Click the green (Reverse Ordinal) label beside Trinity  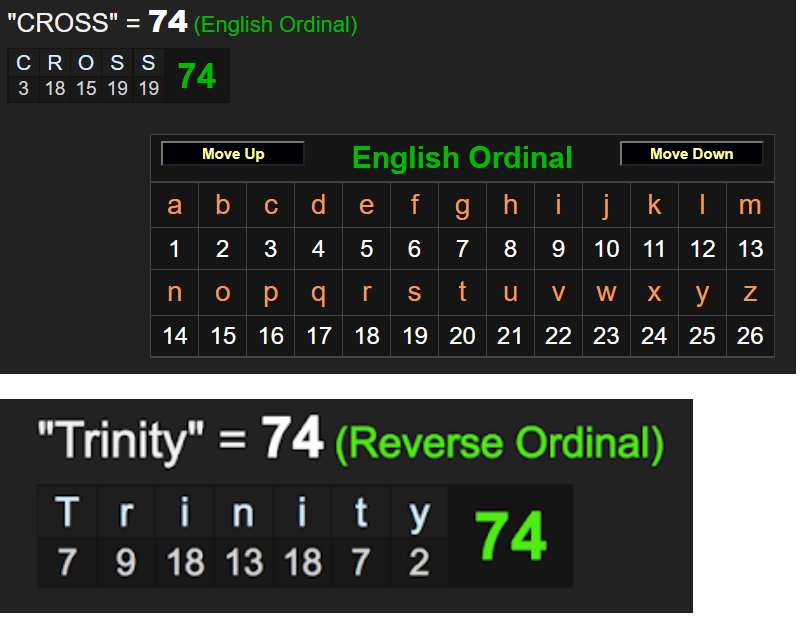point(499,442)
